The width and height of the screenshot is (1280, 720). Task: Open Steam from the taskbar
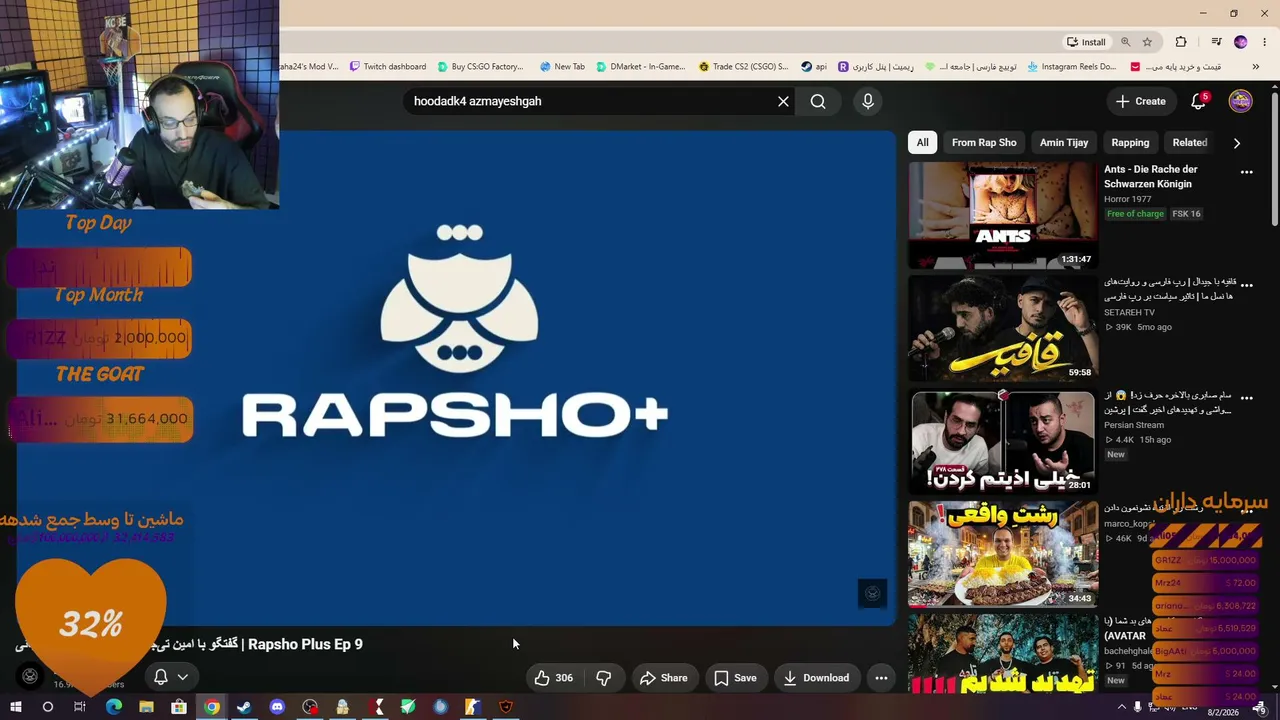[x=244, y=707]
